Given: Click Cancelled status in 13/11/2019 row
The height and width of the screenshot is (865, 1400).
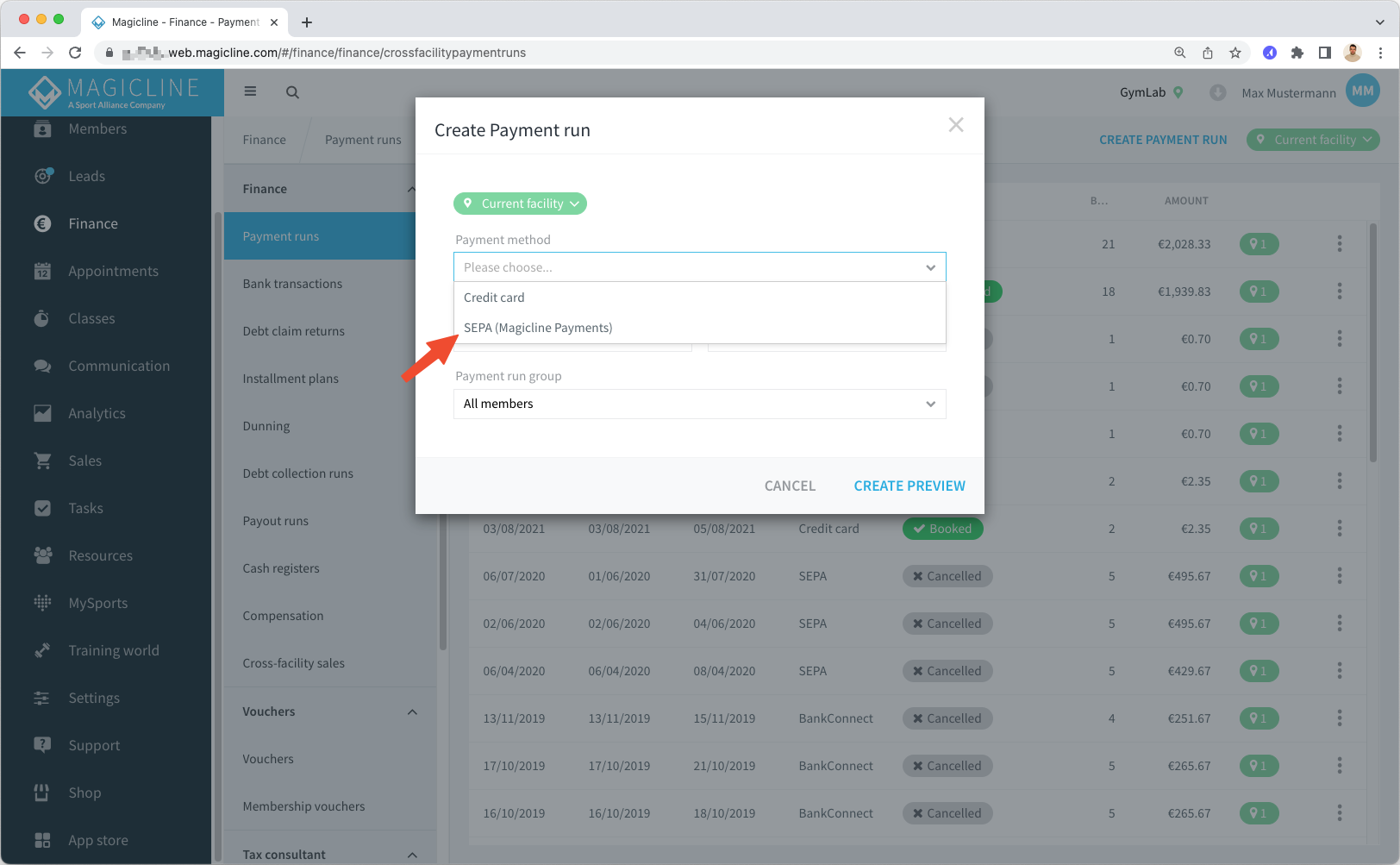Looking at the screenshot, I should tap(947, 718).
